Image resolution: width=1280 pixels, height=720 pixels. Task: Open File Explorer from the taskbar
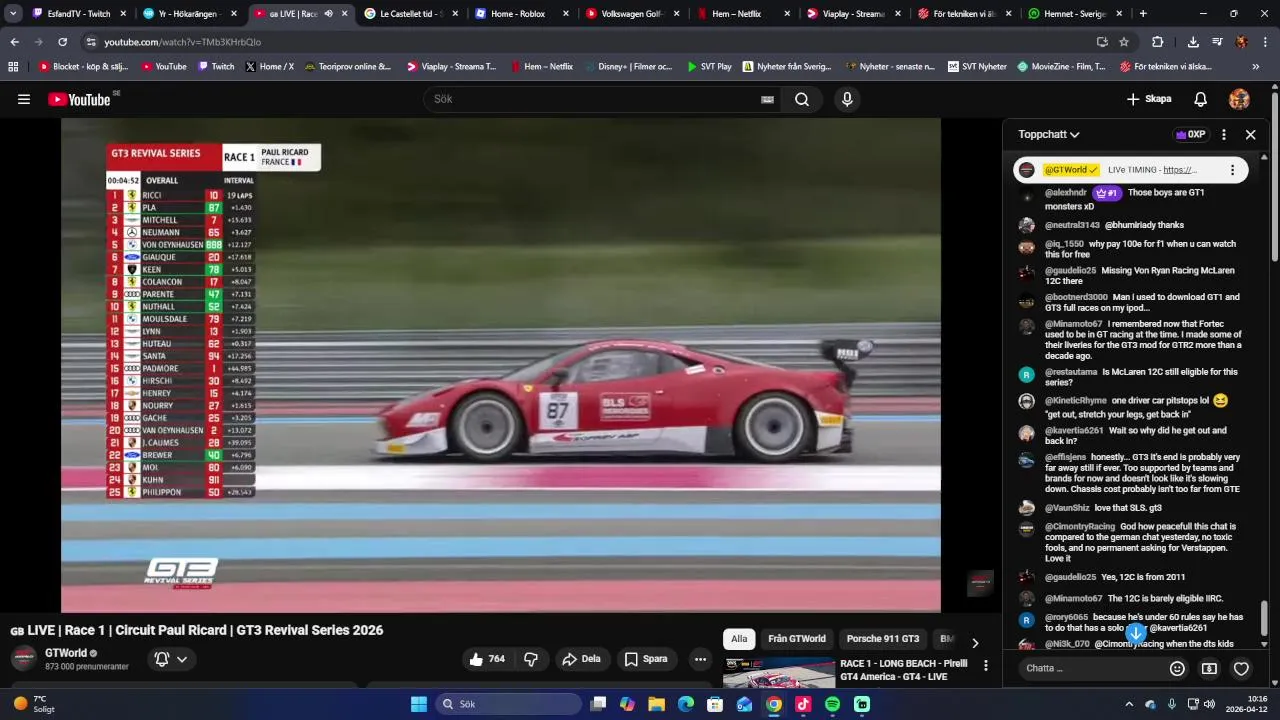(x=656, y=704)
